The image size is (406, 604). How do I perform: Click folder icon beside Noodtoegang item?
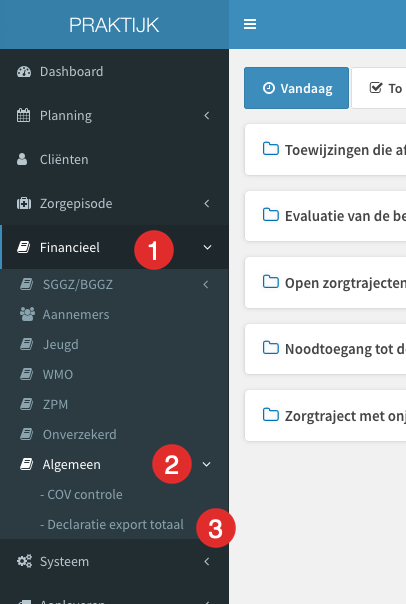[x=271, y=348]
